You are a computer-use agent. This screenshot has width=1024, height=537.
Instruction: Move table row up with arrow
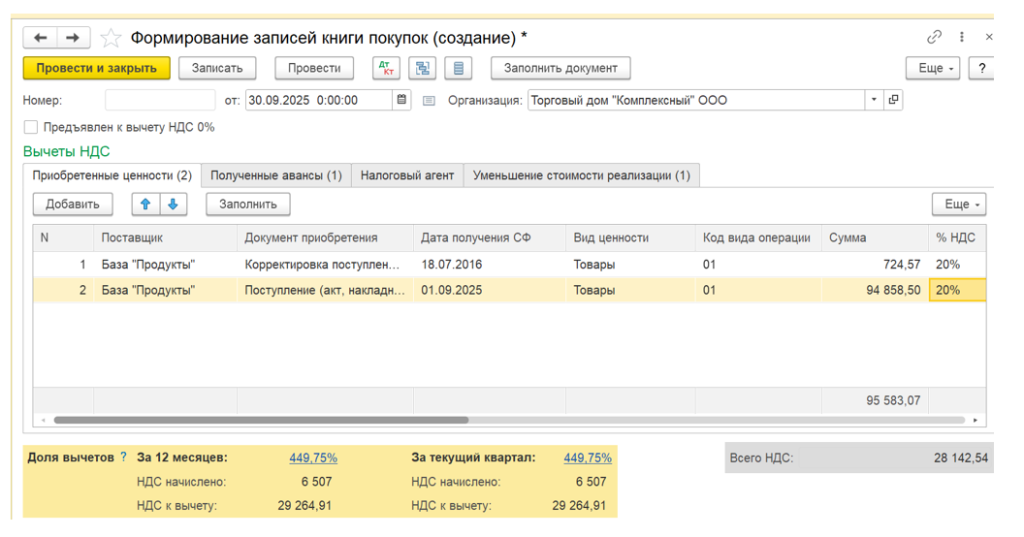(145, 204)
